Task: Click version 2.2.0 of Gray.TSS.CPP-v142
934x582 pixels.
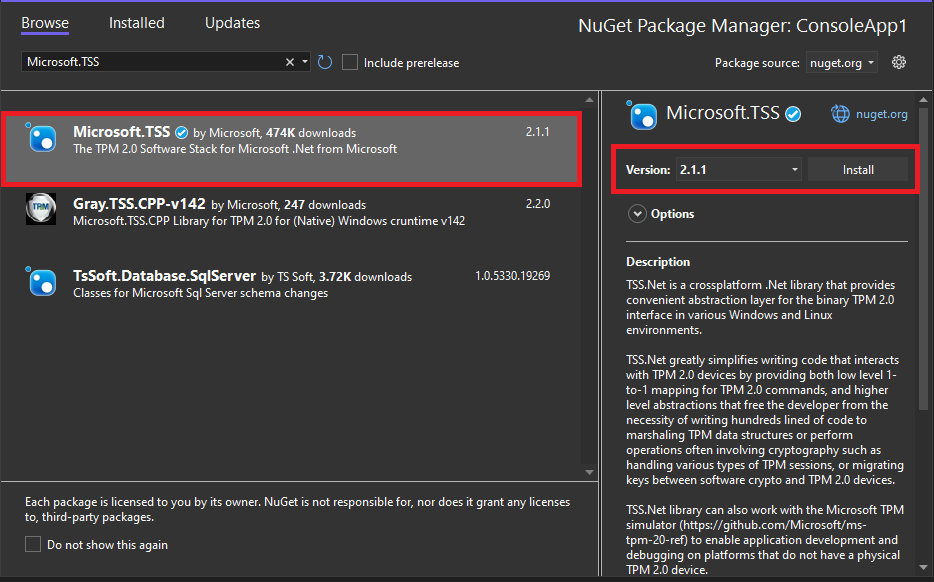Action: point(538,204)
